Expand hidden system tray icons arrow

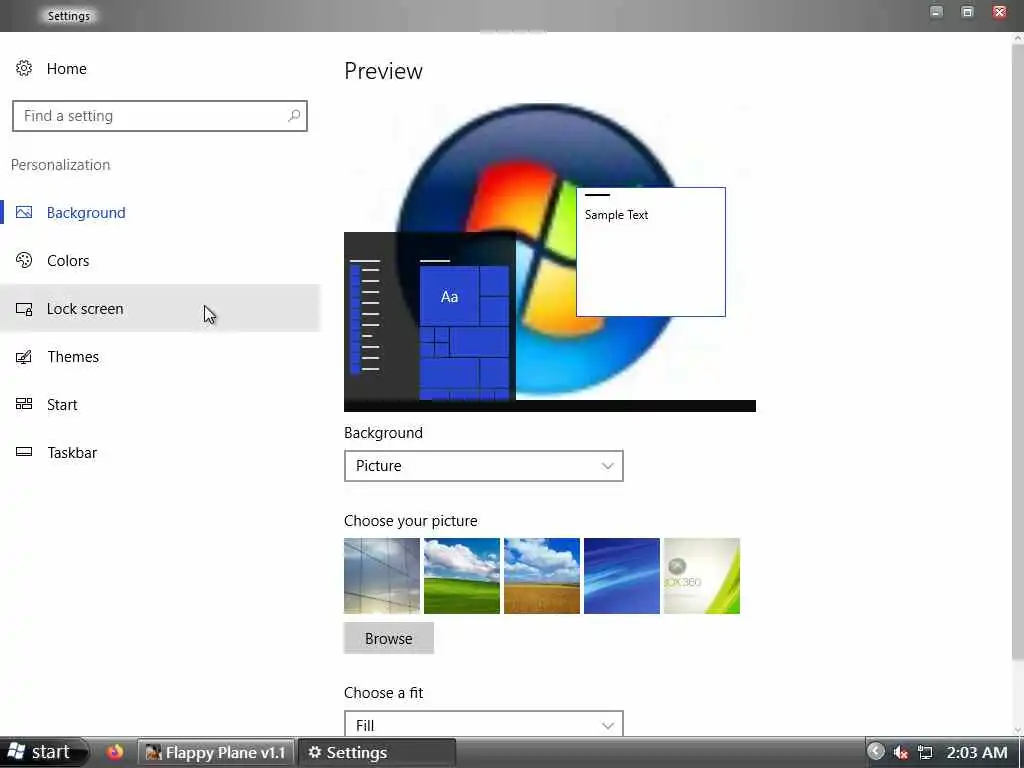click(x=876, y=752)
